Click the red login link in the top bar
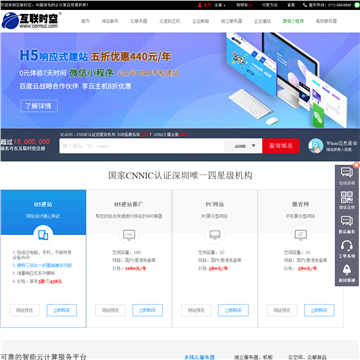Image resolution: width=360 pixels, height=360 pixels. 207,5
